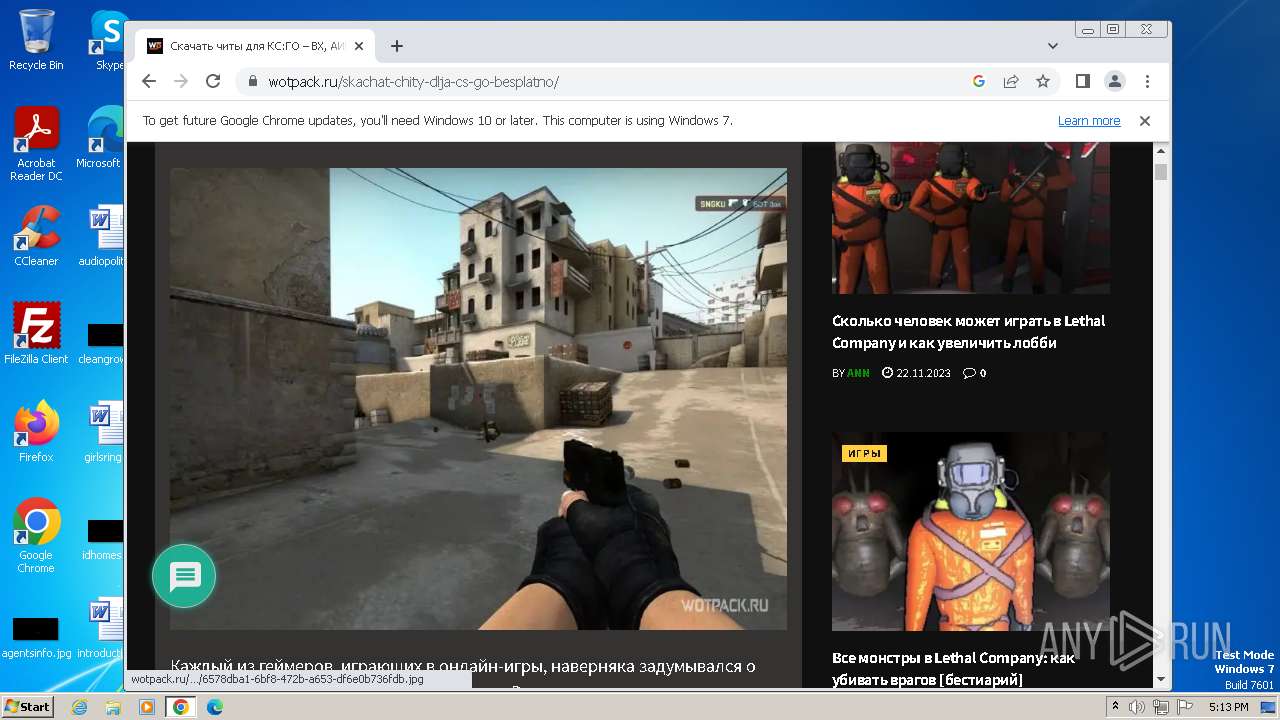1280x720 pixels.
Task: Switch to Chrome in the taskbar
Action: [181, 707]
